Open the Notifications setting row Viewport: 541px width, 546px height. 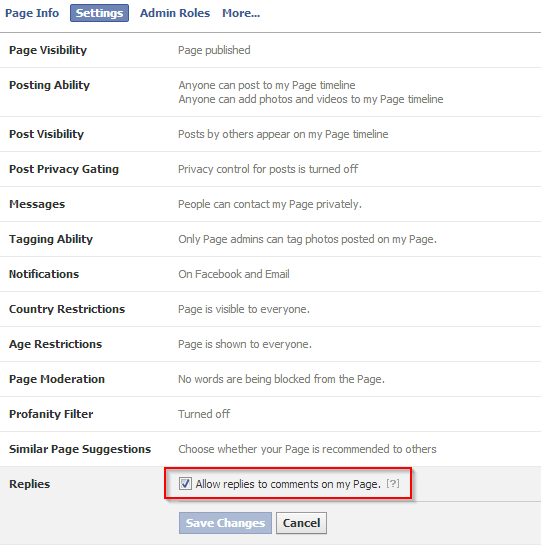(270, 274)
